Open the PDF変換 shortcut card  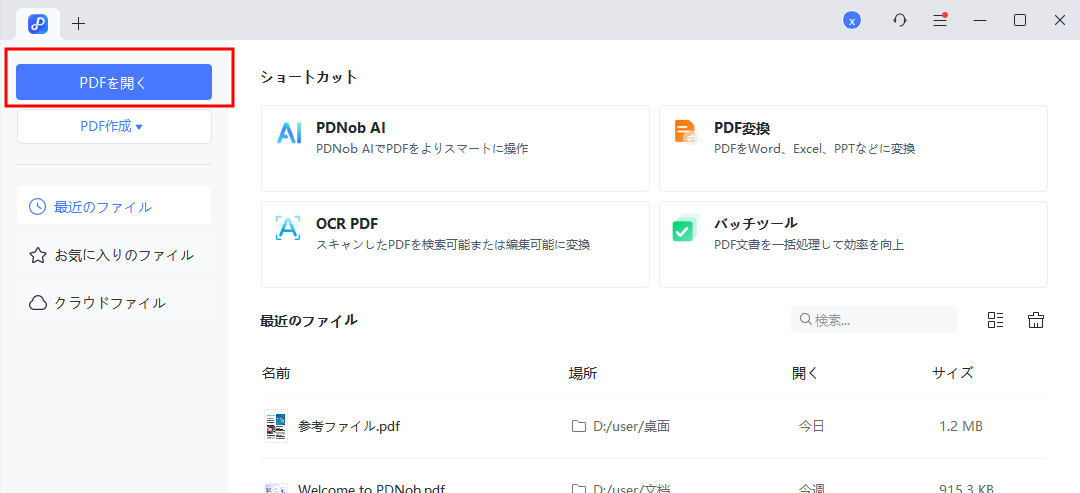point(853,148)
